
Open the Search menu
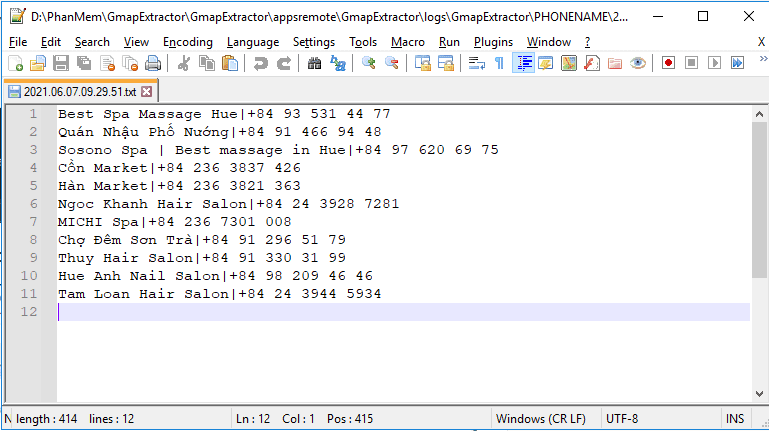92,42
